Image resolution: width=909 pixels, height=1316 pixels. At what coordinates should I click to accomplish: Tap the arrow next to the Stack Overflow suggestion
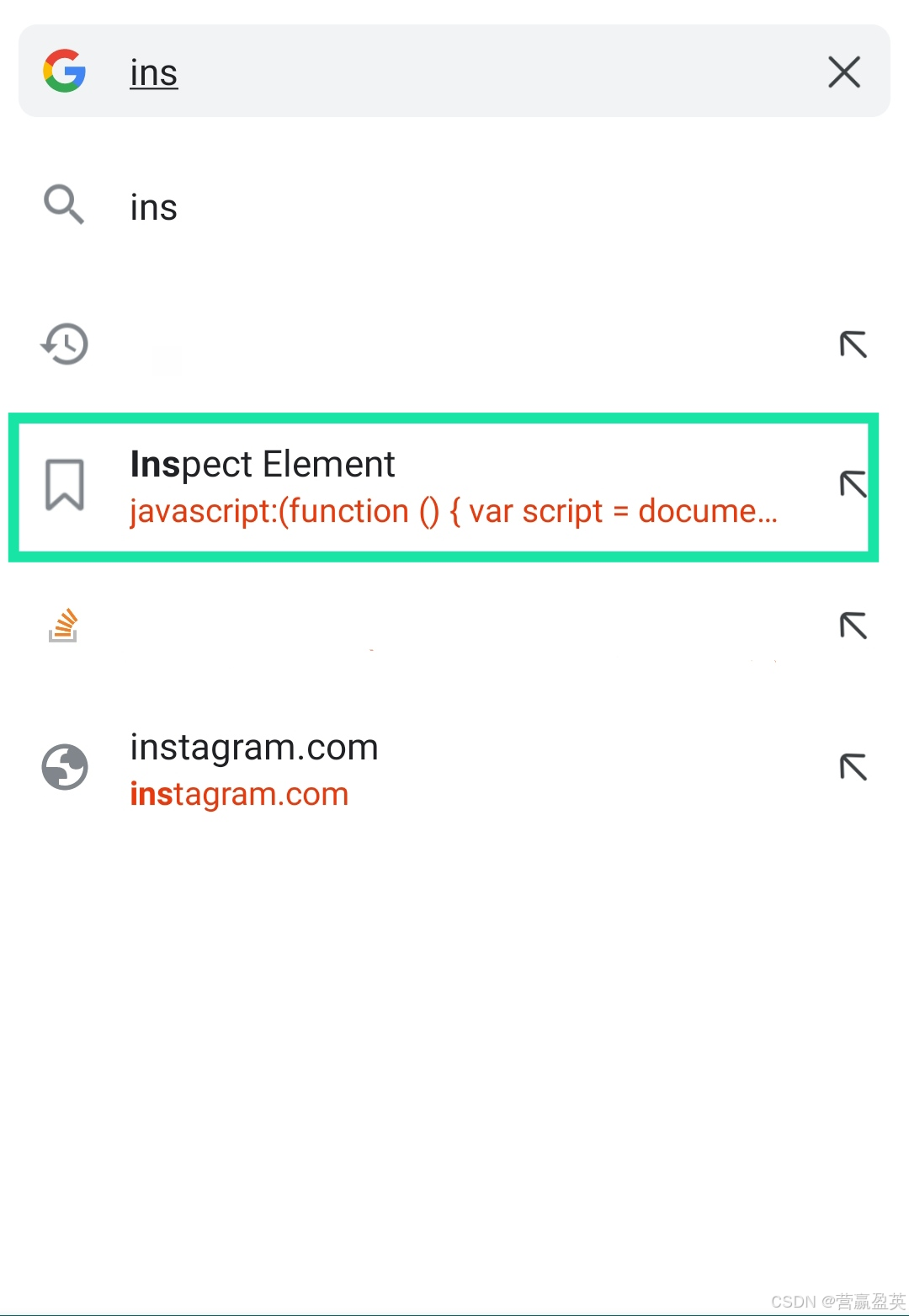click(853, 626)
